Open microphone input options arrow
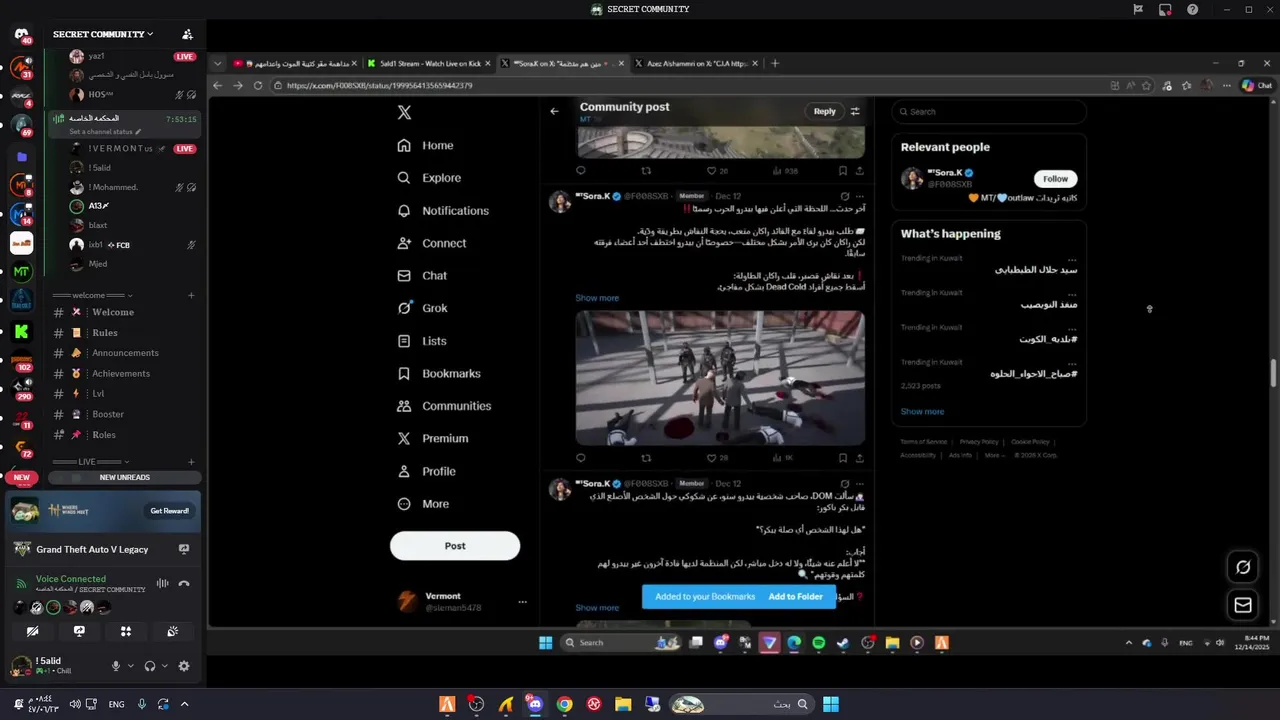1280x720 pixels. 130,666
